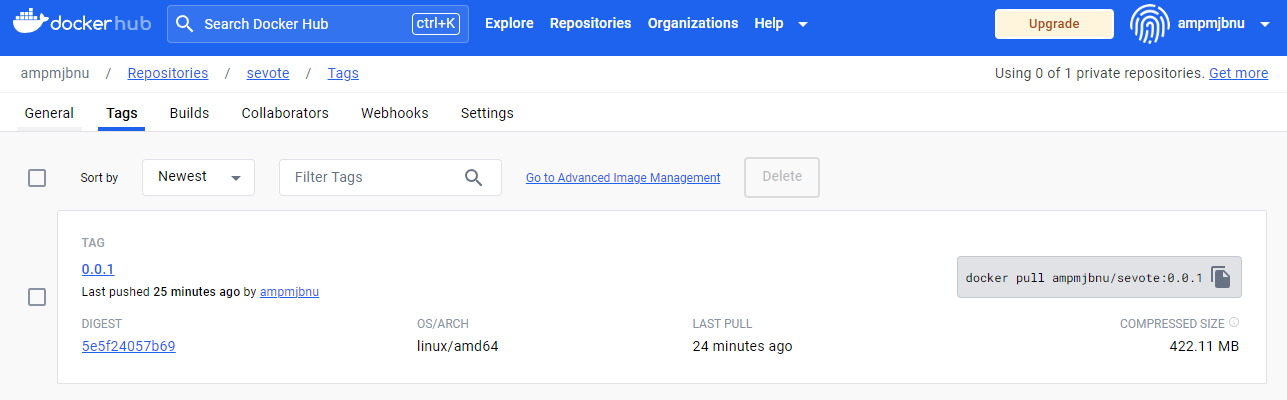This screenshot has height=400, width=1287.
Task: Click the Get more link
Action: pyautogui.click(x=1238, y=73)
